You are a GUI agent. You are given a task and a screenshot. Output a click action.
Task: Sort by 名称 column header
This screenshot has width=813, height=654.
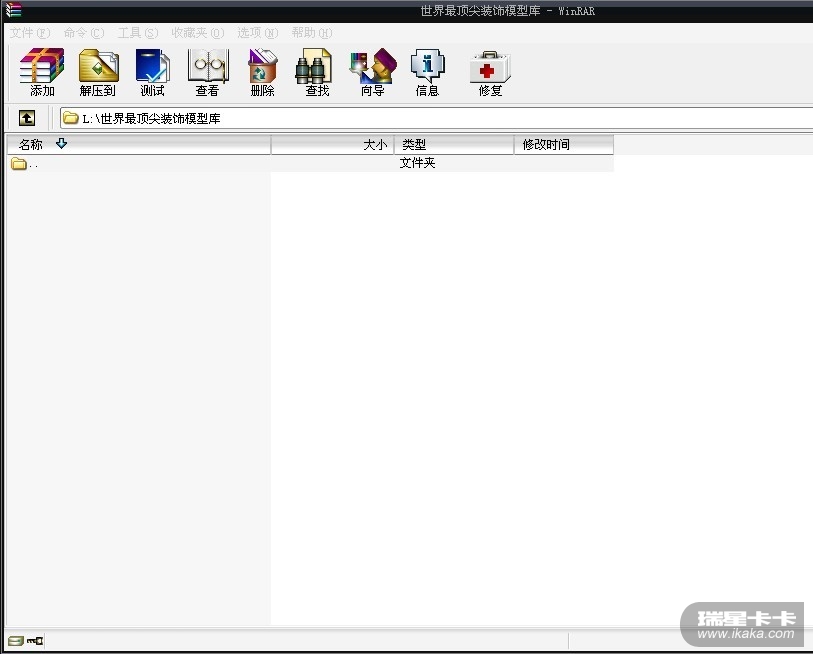point(138,144)
